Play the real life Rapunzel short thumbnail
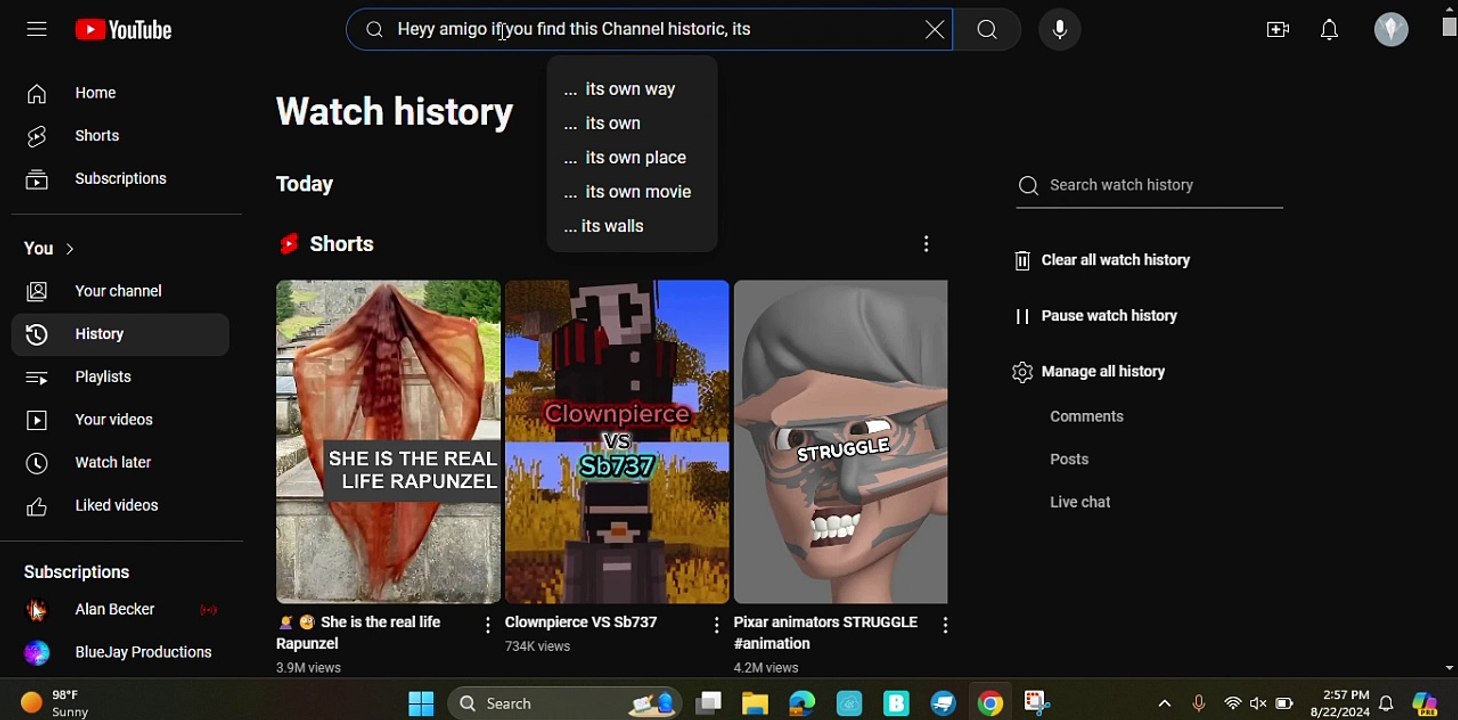Screen dimensions: 1458x720 pos(388,441)
